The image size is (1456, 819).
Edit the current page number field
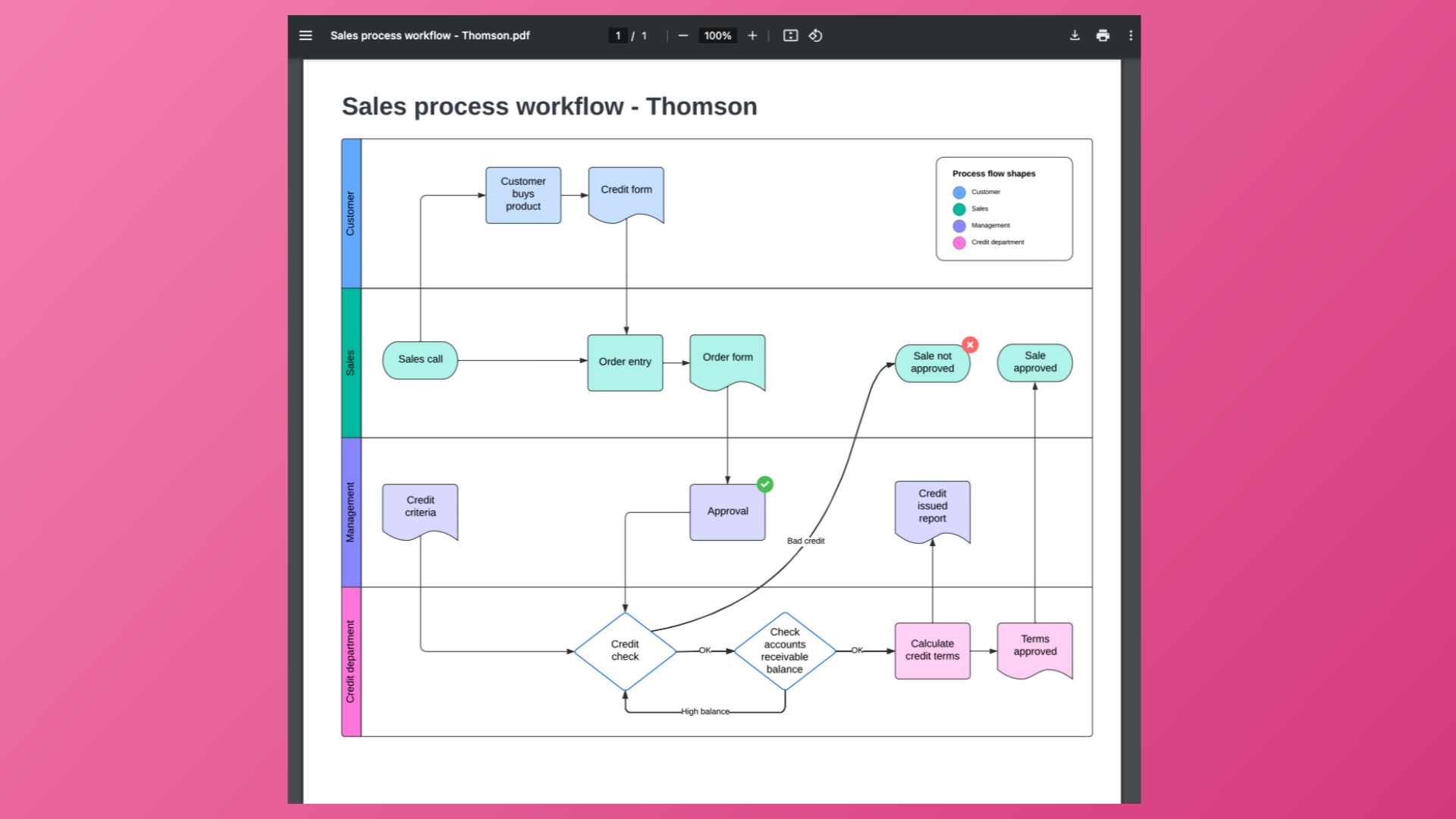(618, 36)
